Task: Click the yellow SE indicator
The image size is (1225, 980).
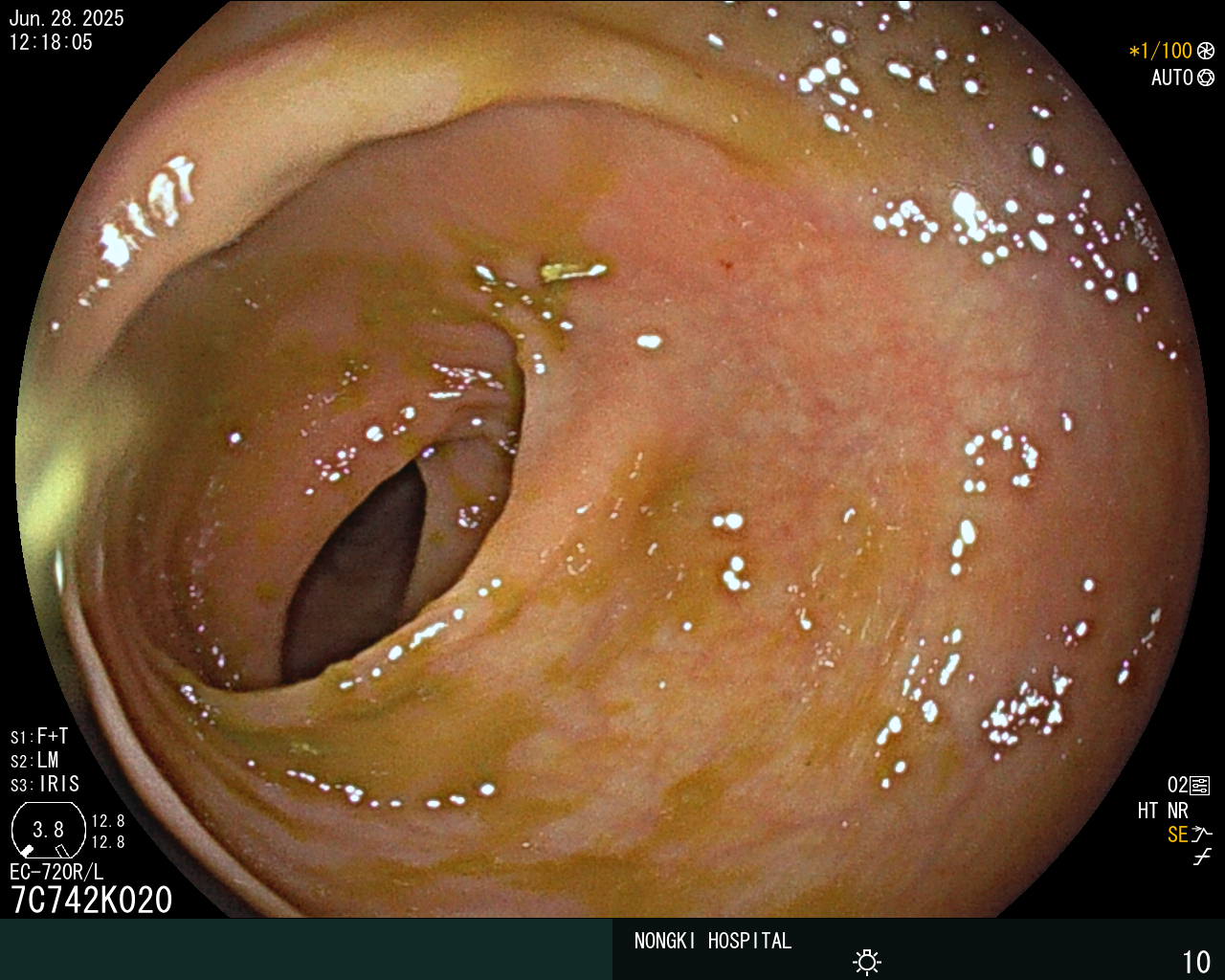Action: (x=1177, y=835)
